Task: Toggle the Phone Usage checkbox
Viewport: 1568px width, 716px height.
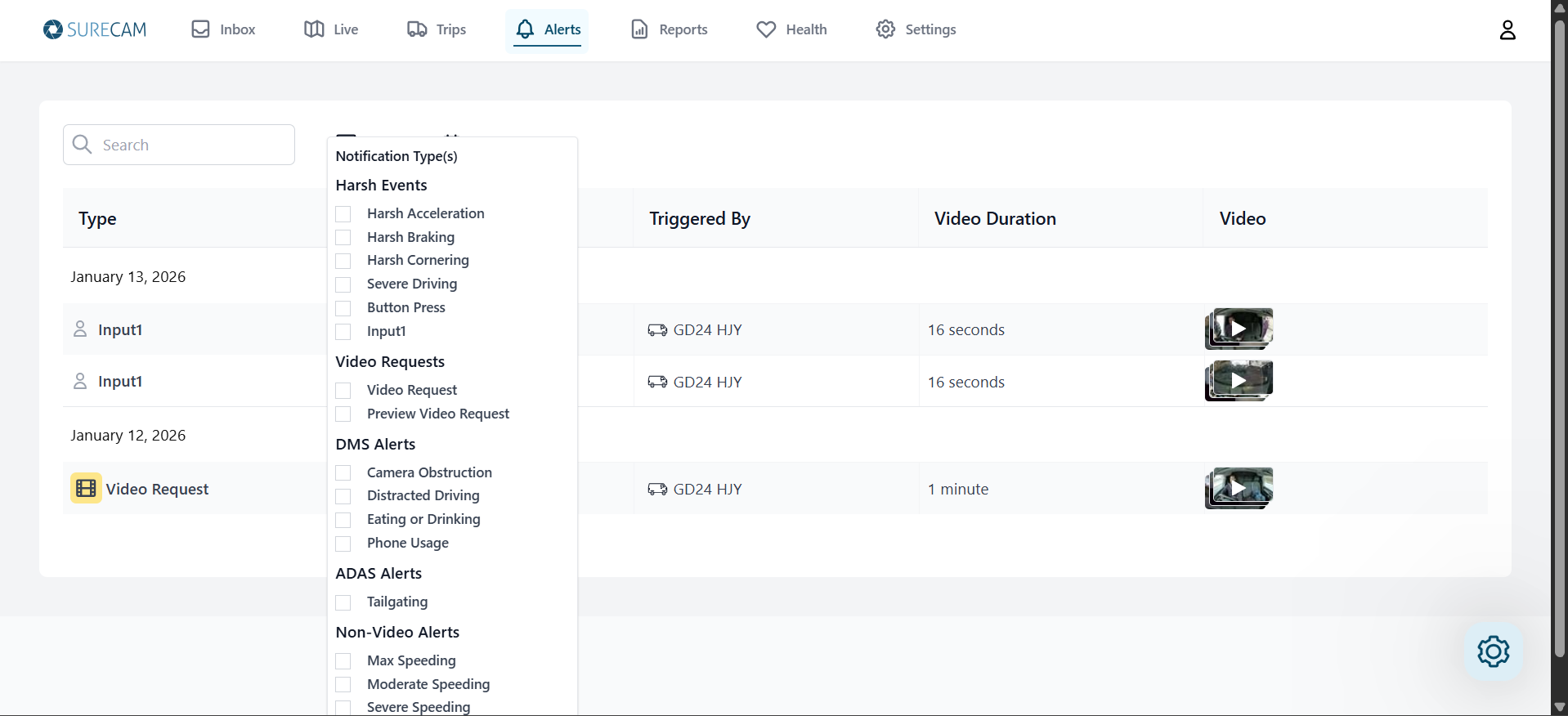Action: coord(343,544)
